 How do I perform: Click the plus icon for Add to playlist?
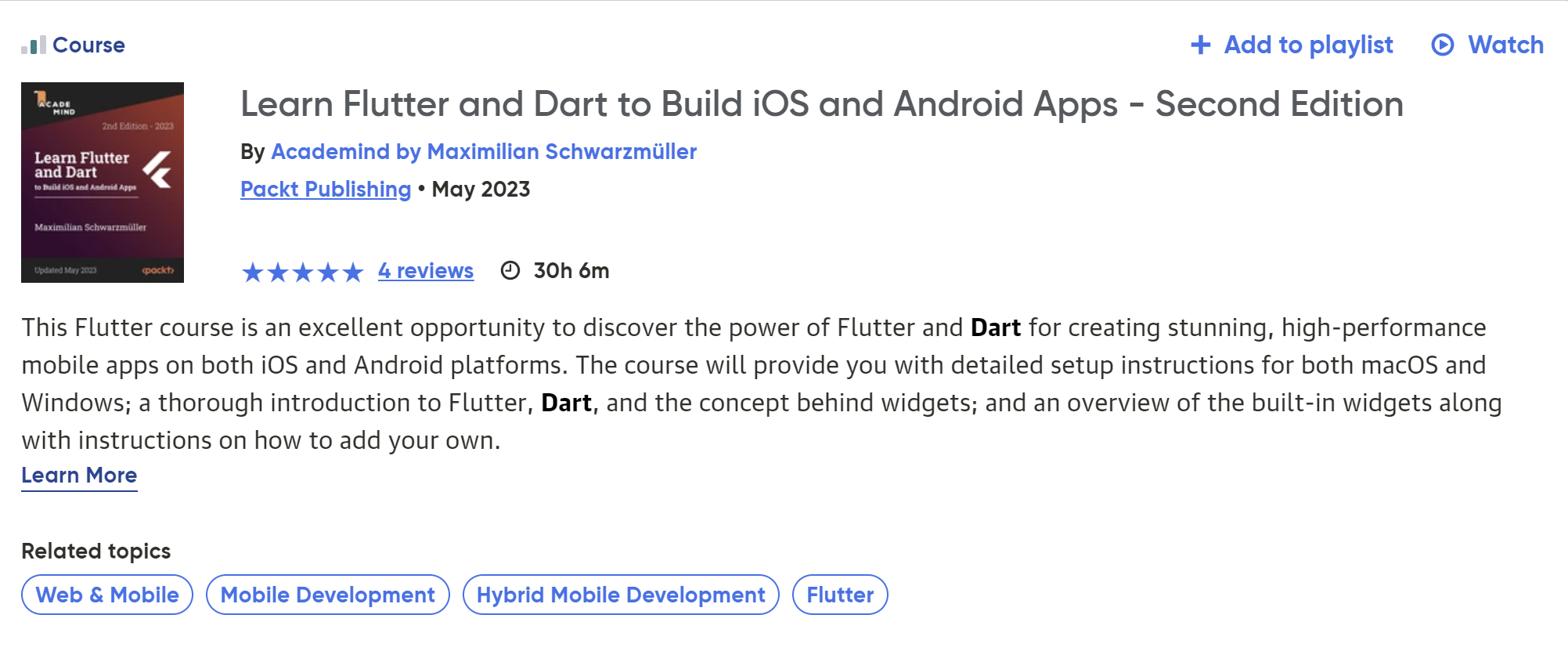coord(1200,45)
